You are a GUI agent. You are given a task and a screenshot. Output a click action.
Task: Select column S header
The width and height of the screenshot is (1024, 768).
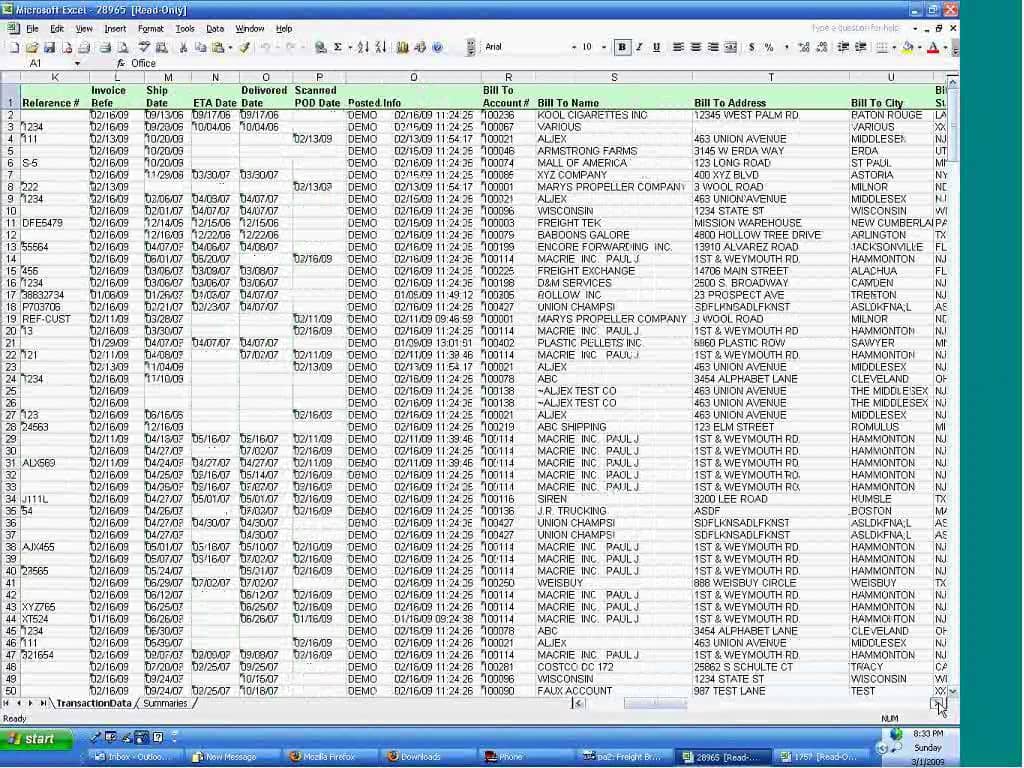click(x=614, y=77)
